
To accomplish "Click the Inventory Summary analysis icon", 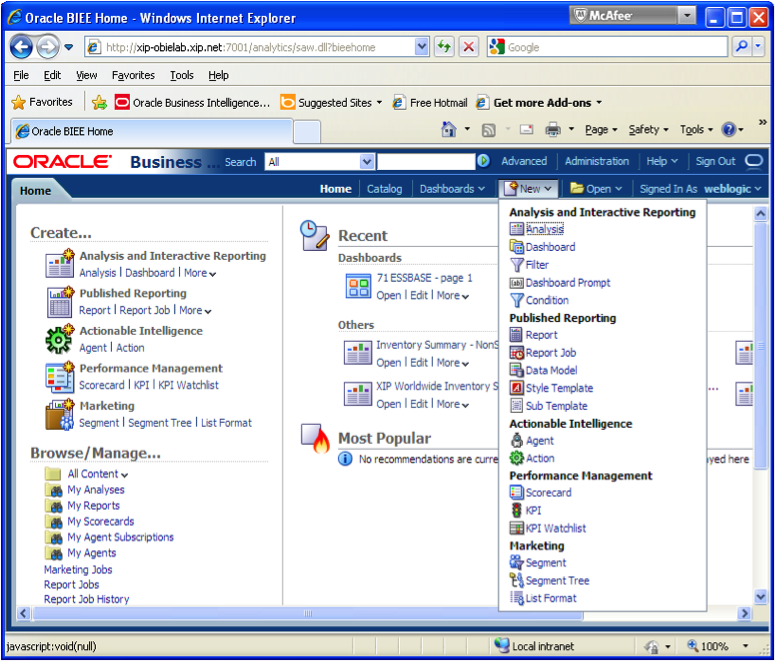I will (358, 353).
